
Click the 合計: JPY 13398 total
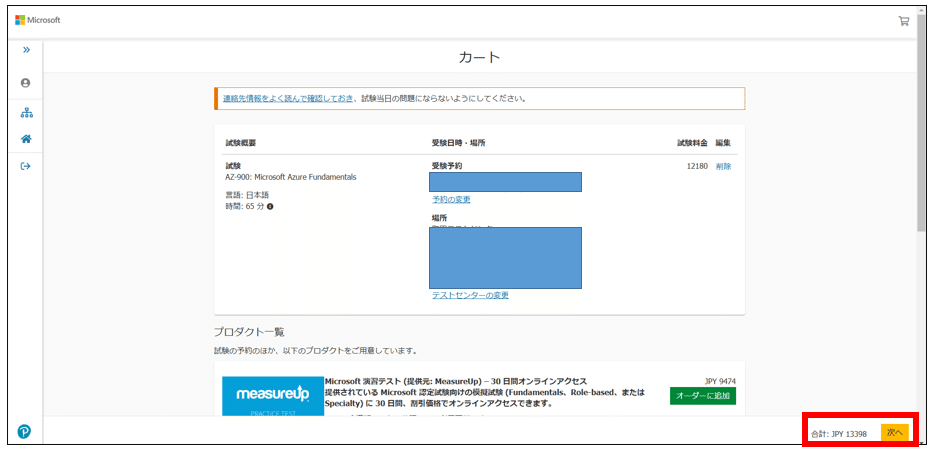[838, 433]
